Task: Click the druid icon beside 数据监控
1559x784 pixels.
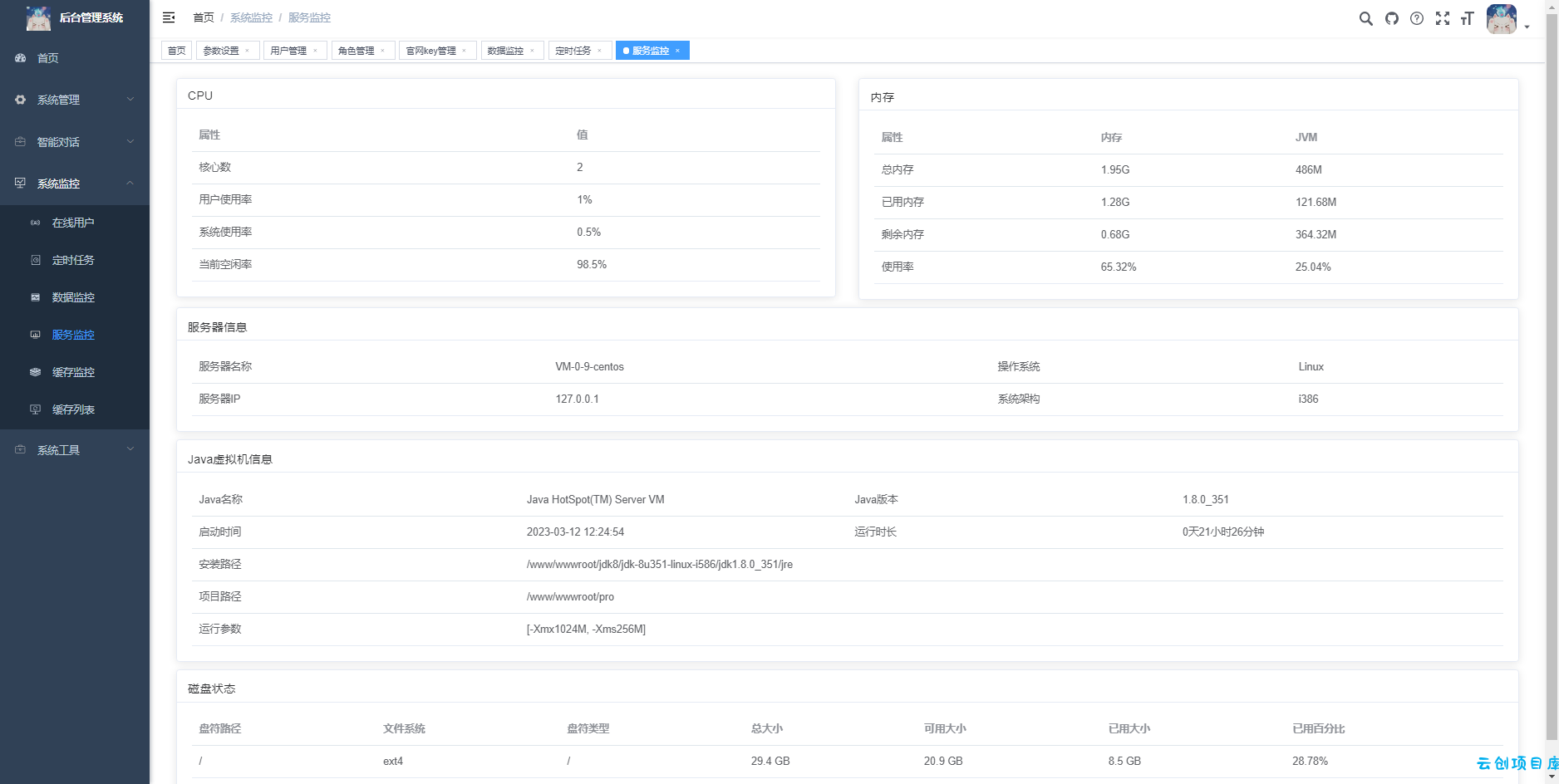Action: [x=35, y=297]
